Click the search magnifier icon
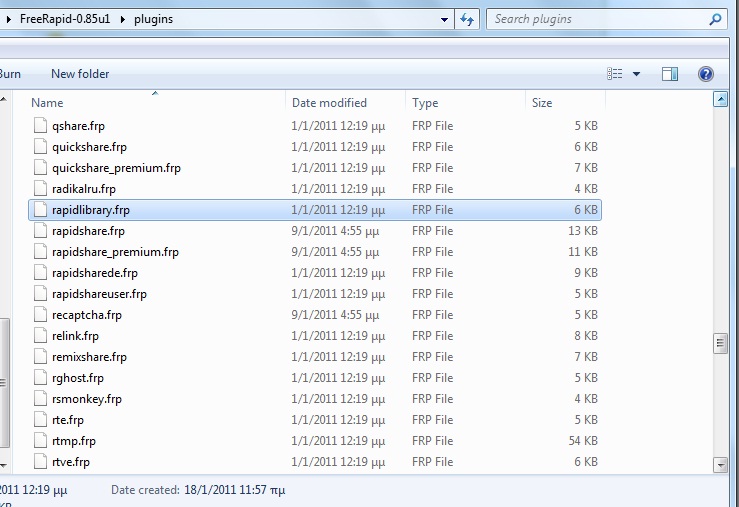This screenshot has height=507, width=739. click(x=714, y=19)
